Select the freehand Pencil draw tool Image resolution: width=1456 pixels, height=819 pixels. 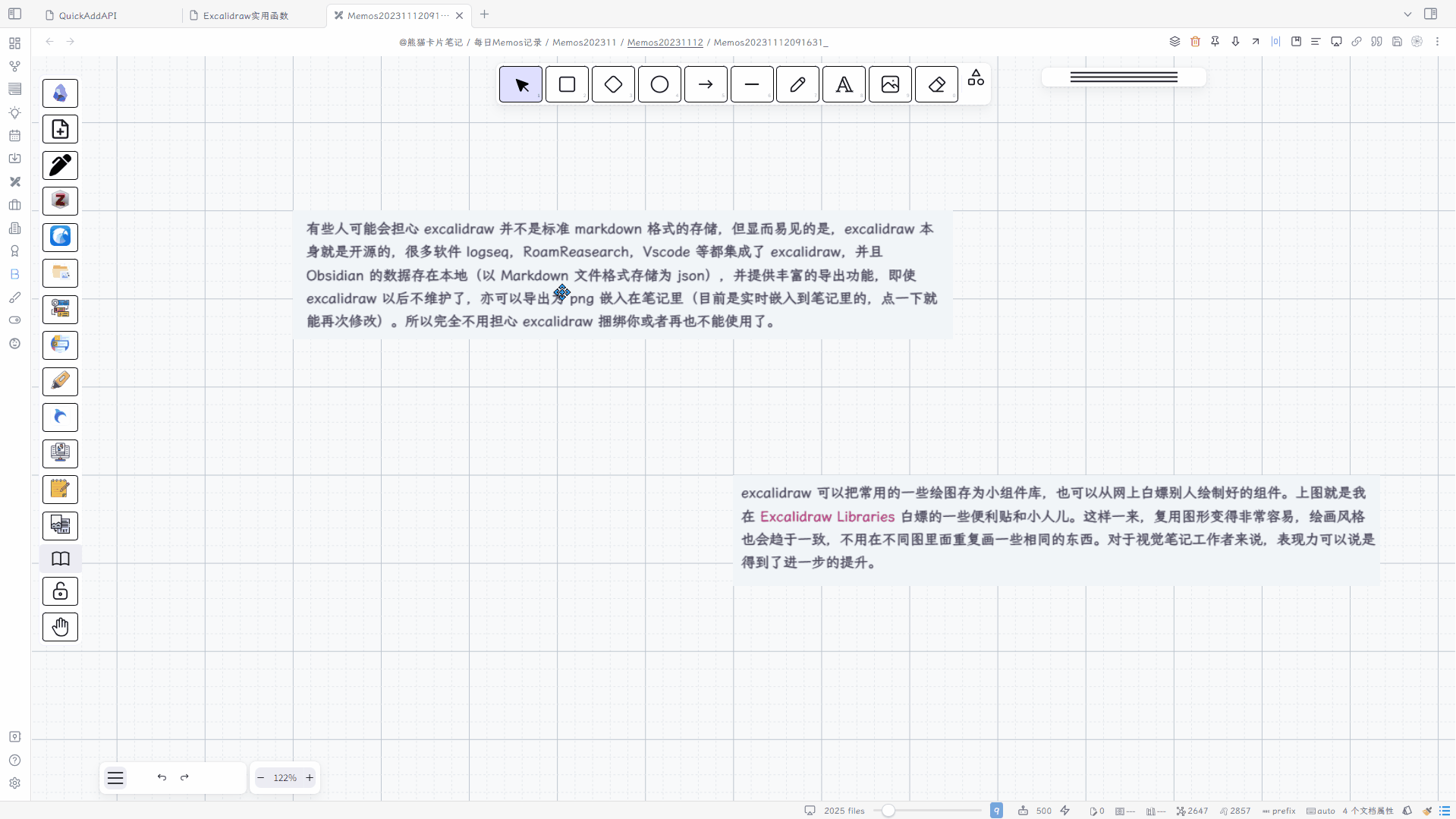click(798, 84)
